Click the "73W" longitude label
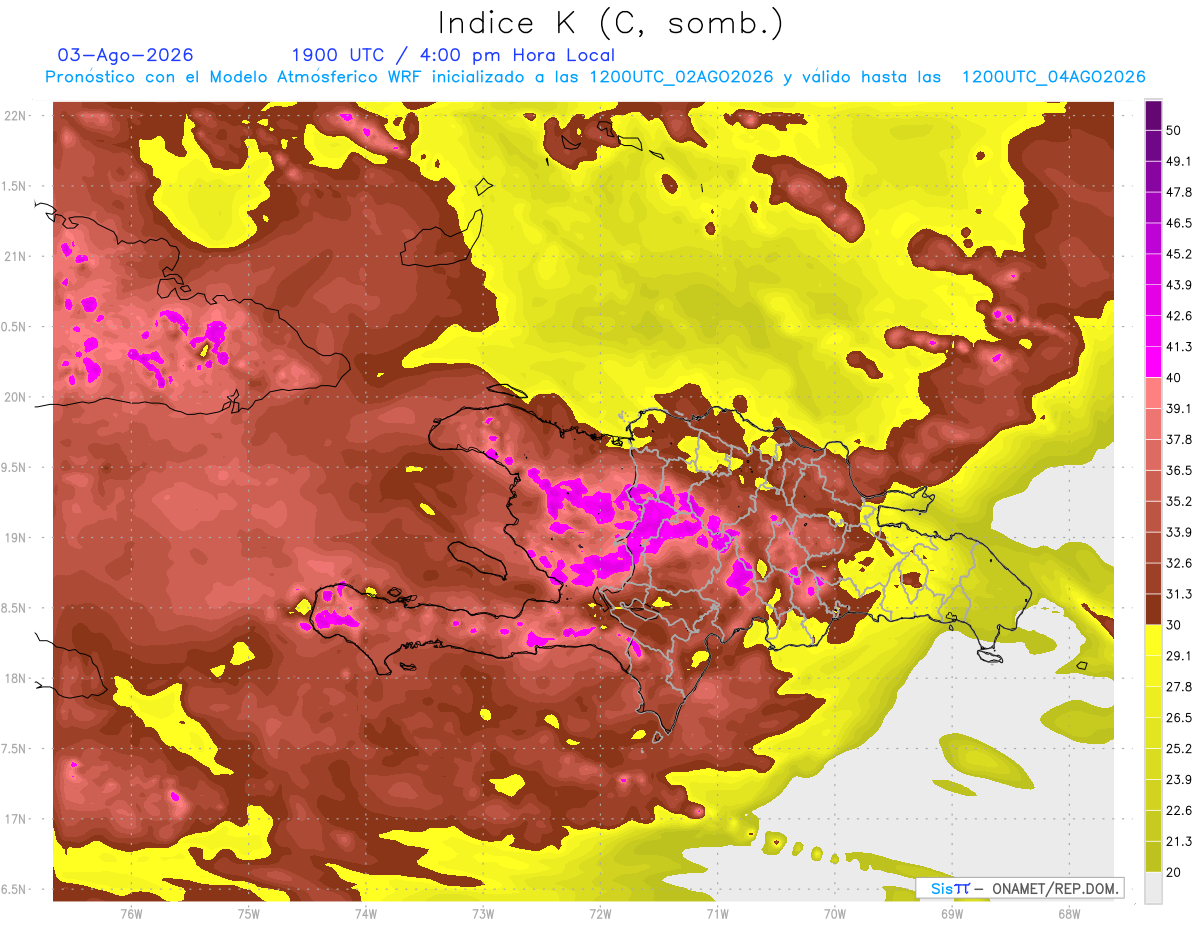 tap(483, 913)
